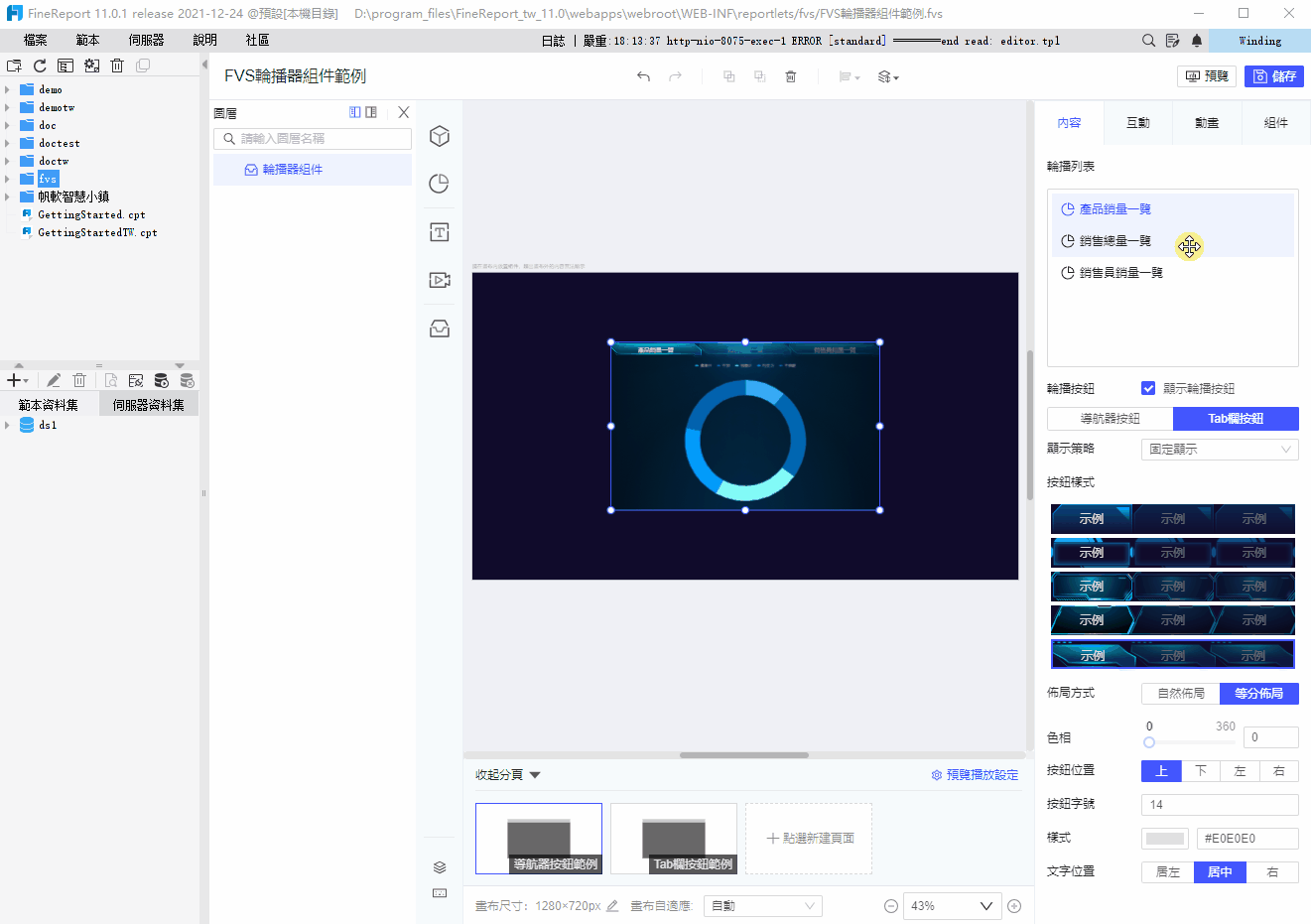The width and height of the screenshot is (1311, 924).
Task: Switch to 伺服器資料集 tab
Action: [149, 405]
